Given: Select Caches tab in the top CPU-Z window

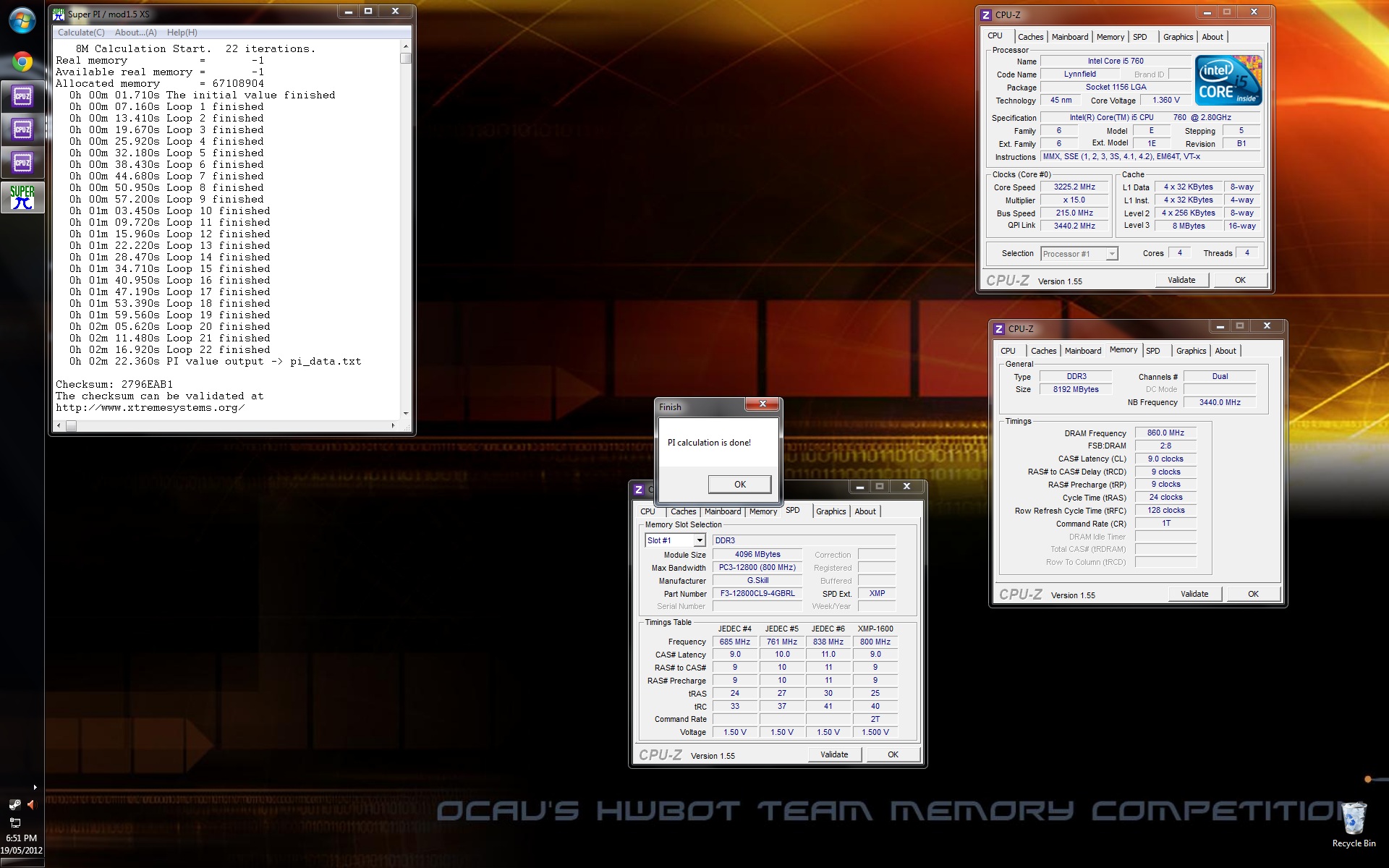Looking at the screenshot, I should 1030,37.
